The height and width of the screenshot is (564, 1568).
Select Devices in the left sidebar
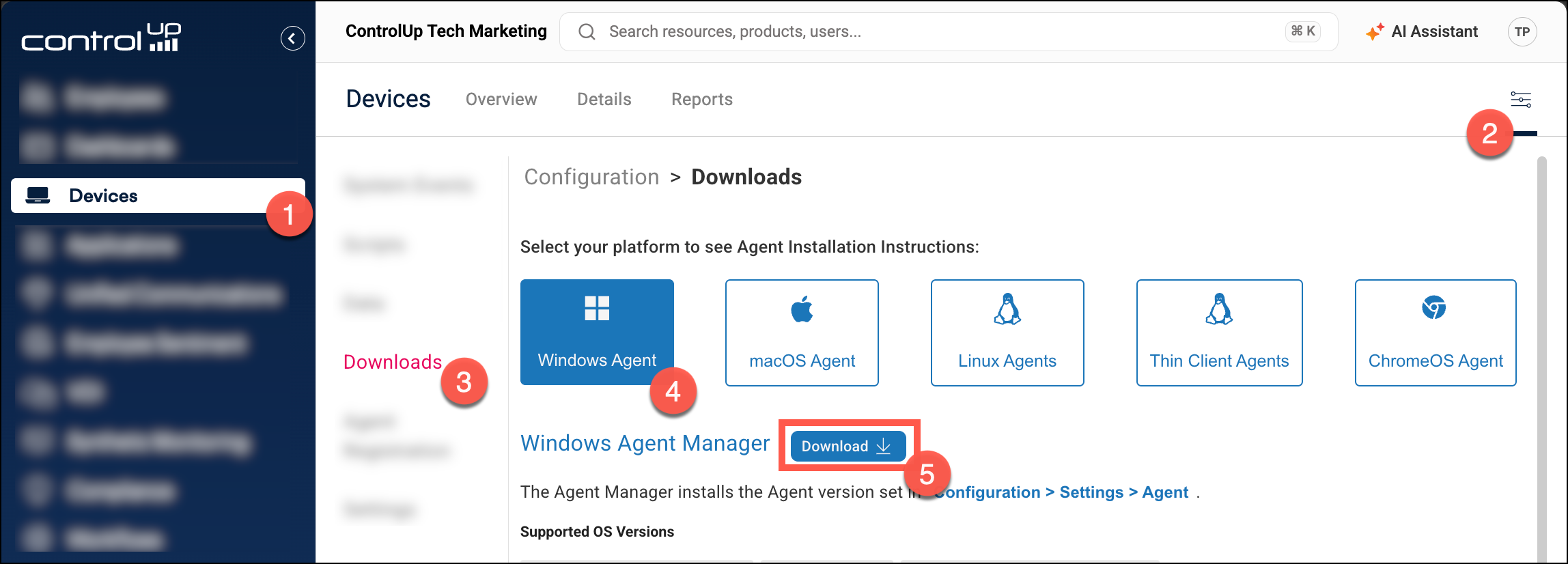(158, 196)
